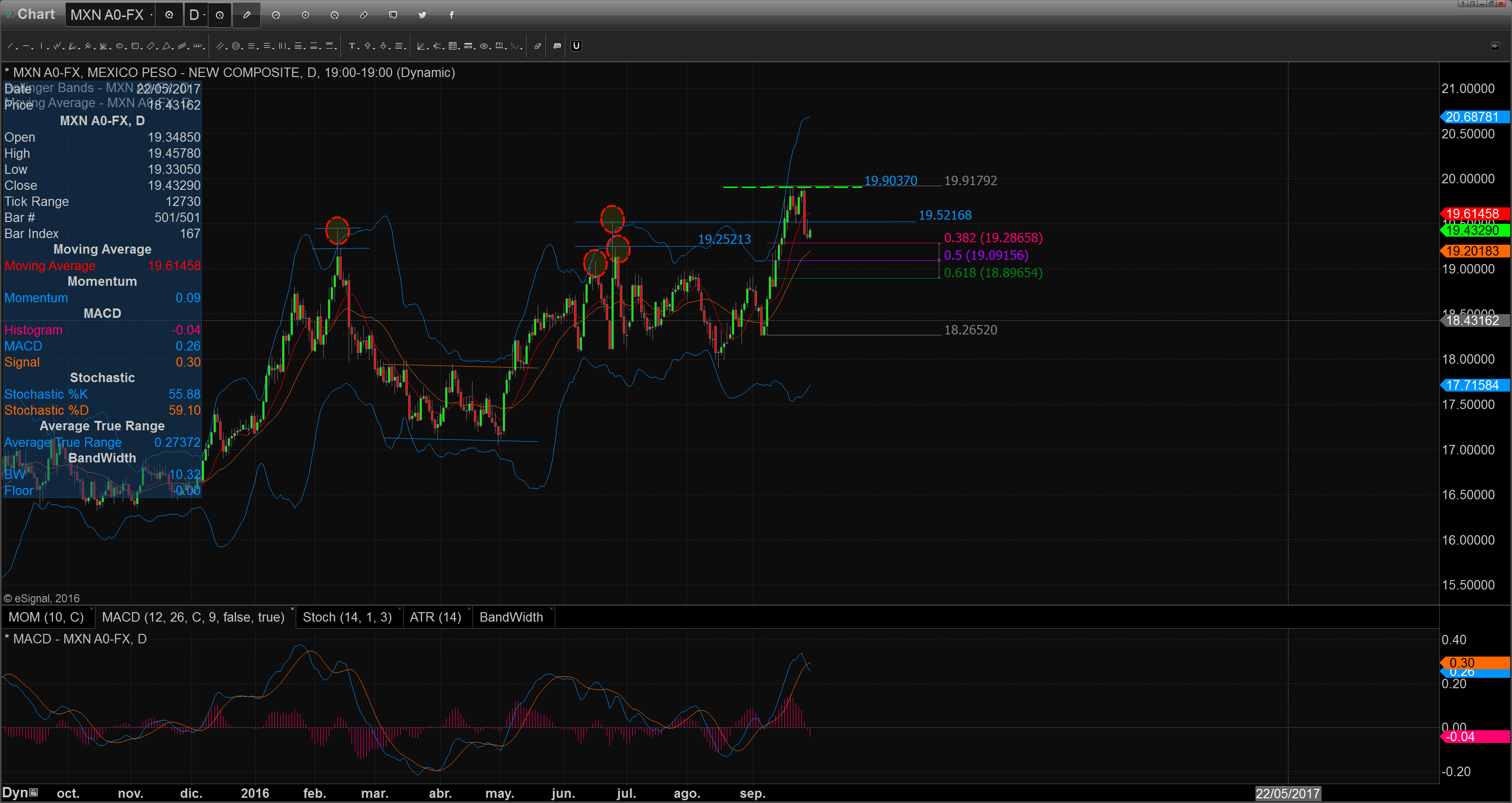Select the text annotation tool

[x=352, y=46]
